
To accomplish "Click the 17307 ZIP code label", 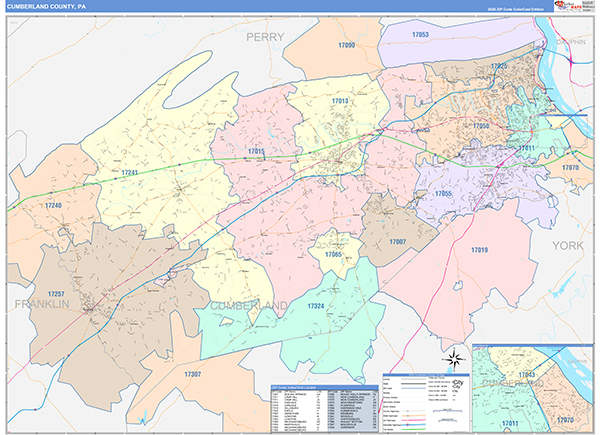I will coord(193,373).
